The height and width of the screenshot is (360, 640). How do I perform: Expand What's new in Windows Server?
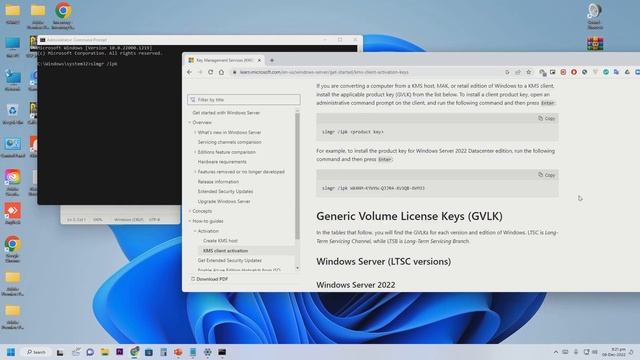point(195,132)
